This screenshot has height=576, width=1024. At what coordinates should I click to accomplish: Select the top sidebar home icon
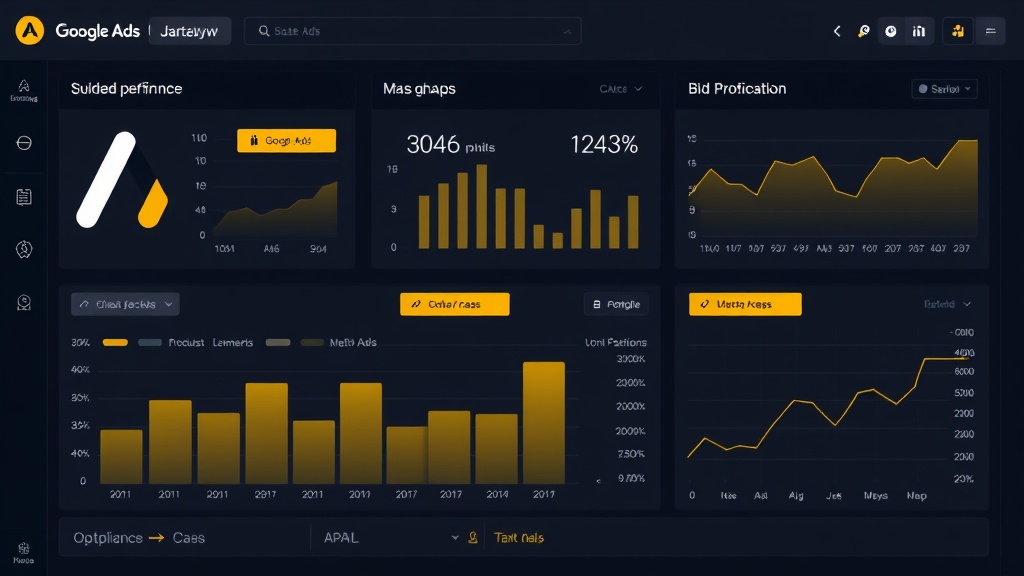(24, 90)
